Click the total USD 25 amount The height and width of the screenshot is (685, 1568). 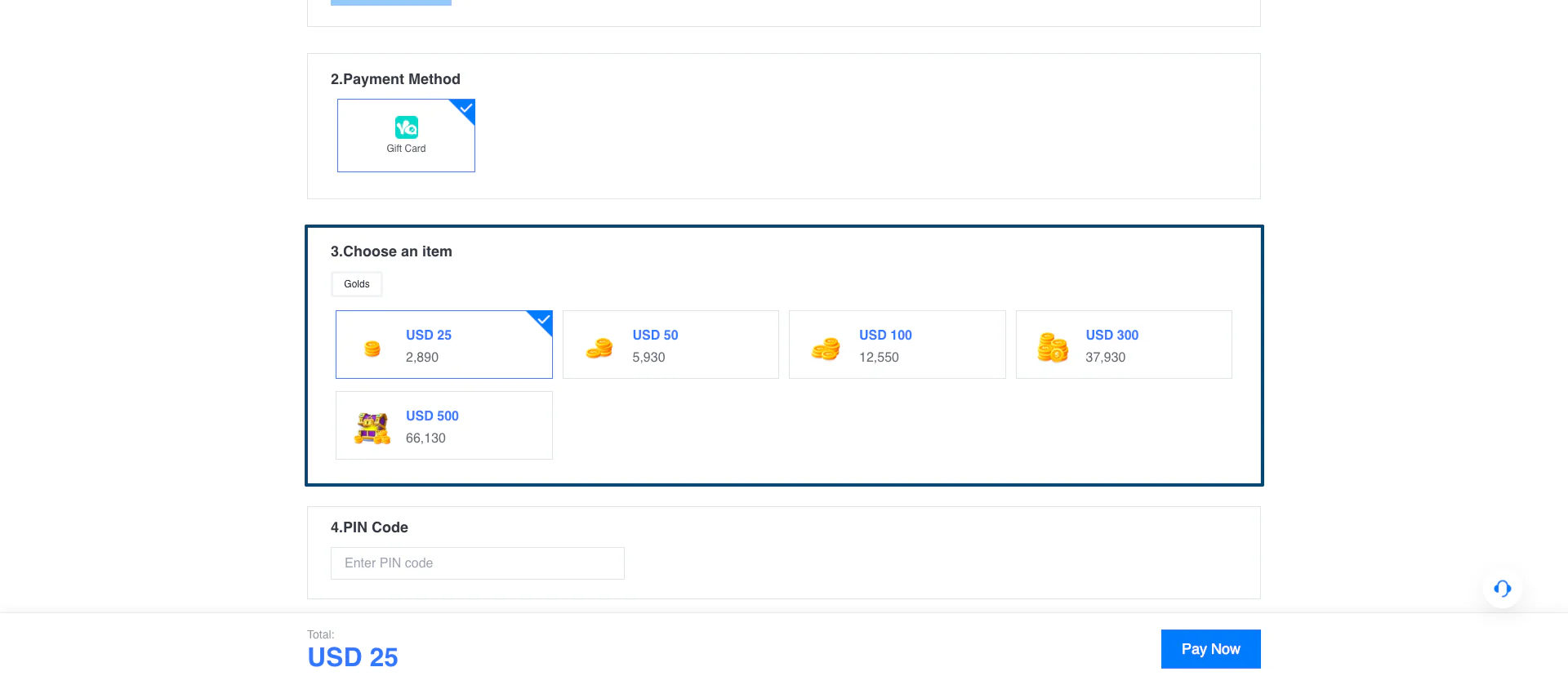pos(353,657)
